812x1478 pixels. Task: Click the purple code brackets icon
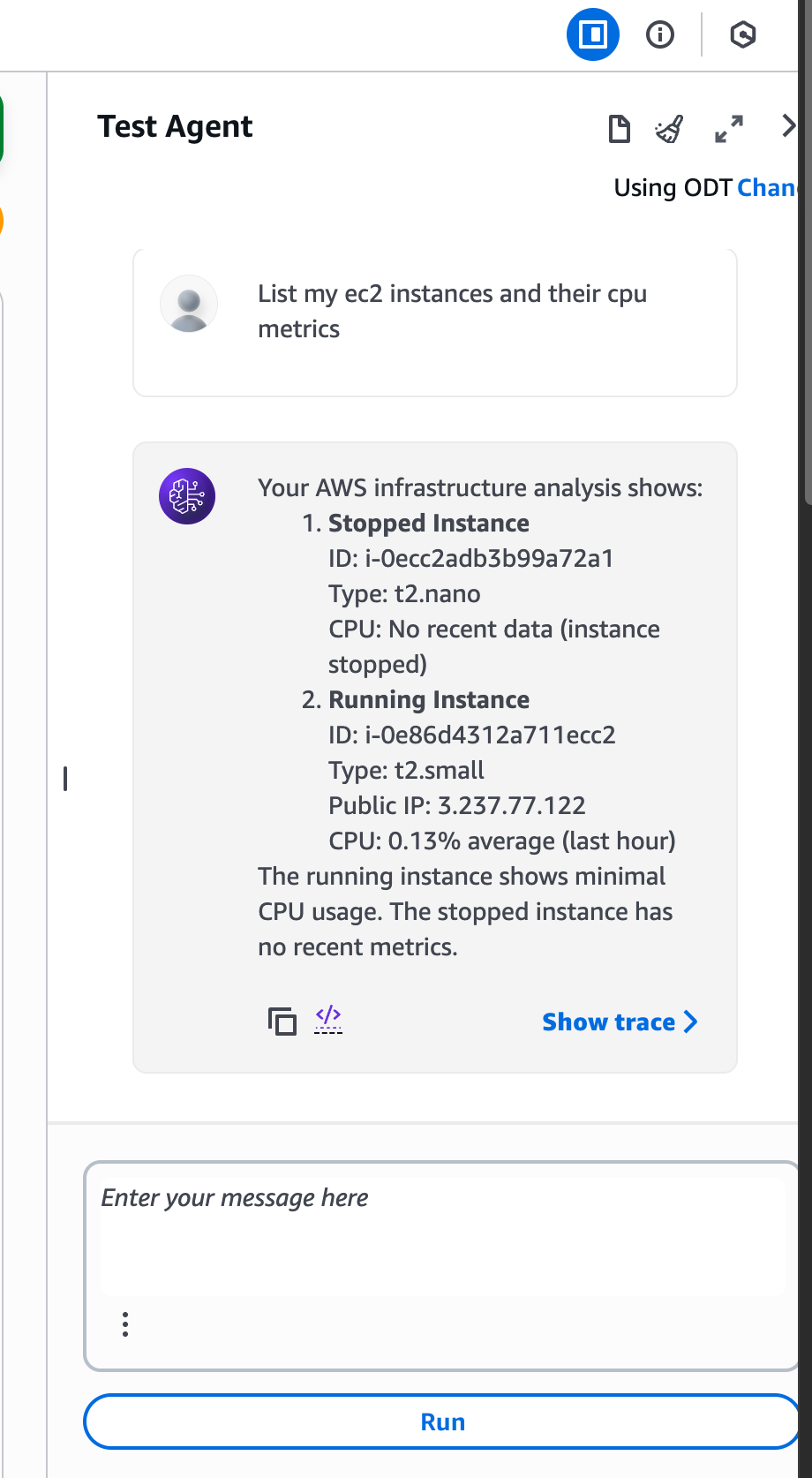point(328,1019)
